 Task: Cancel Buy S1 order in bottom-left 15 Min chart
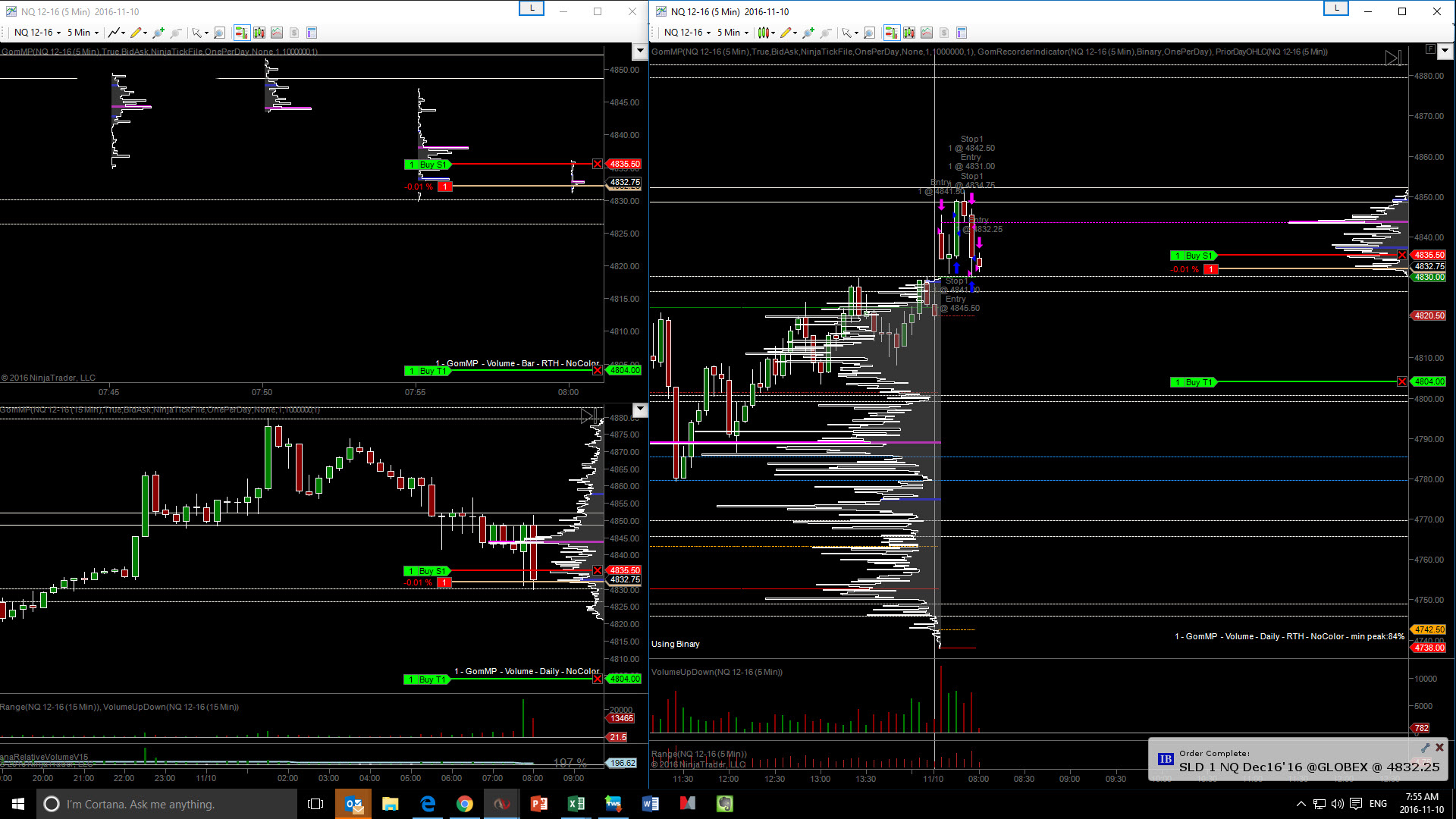tap(598, 570)
